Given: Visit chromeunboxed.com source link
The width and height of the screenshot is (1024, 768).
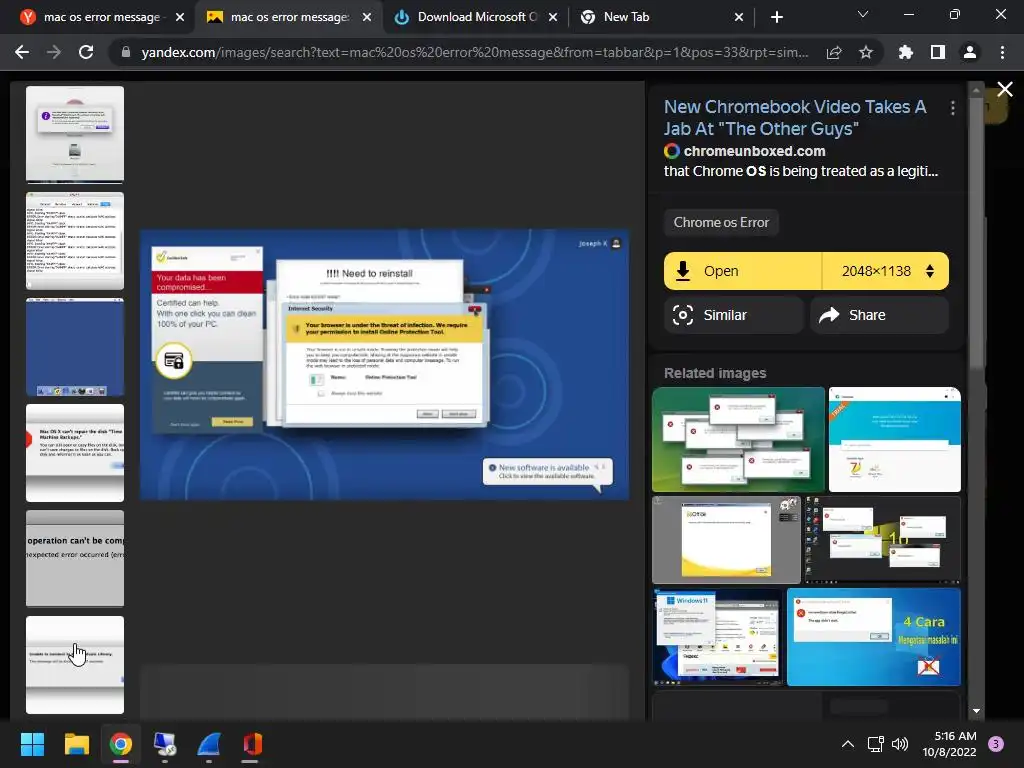Looking at the screenshot, I should [754, 151].
